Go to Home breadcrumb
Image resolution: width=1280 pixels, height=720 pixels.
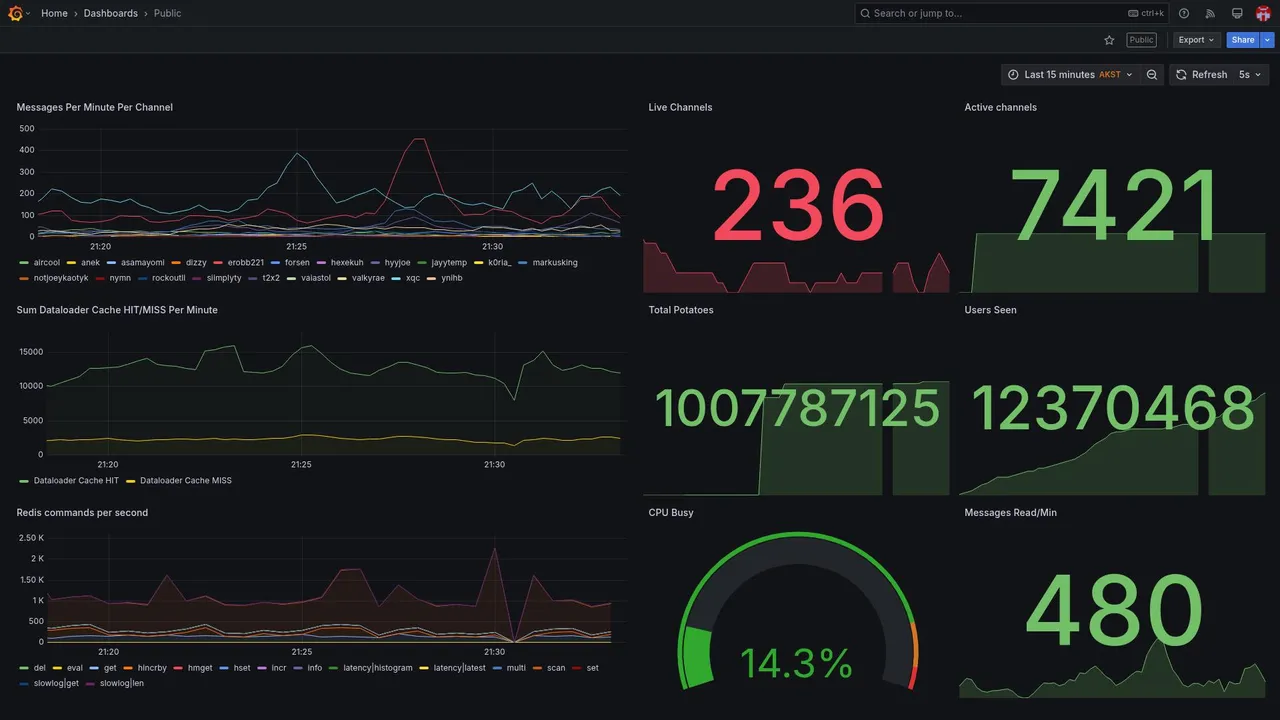54,13
